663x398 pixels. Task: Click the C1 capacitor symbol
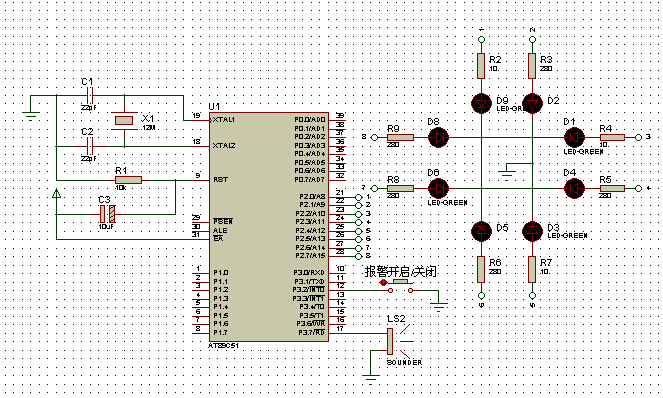pyautogui.click(x=90, y=95)
